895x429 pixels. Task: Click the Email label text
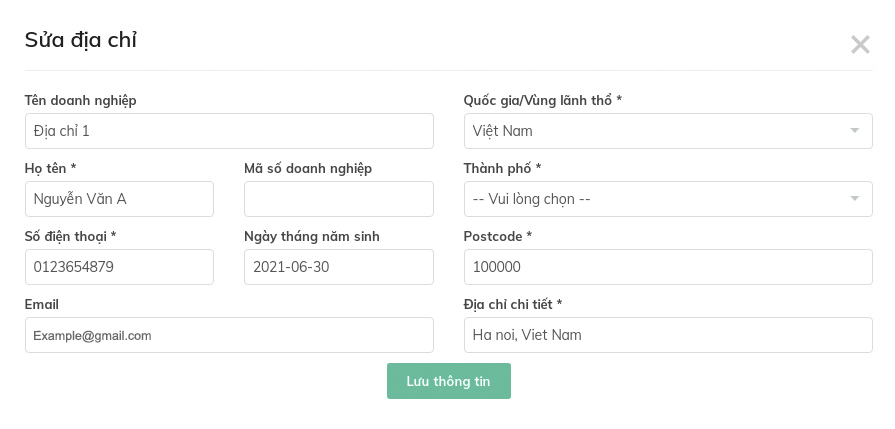42,304
